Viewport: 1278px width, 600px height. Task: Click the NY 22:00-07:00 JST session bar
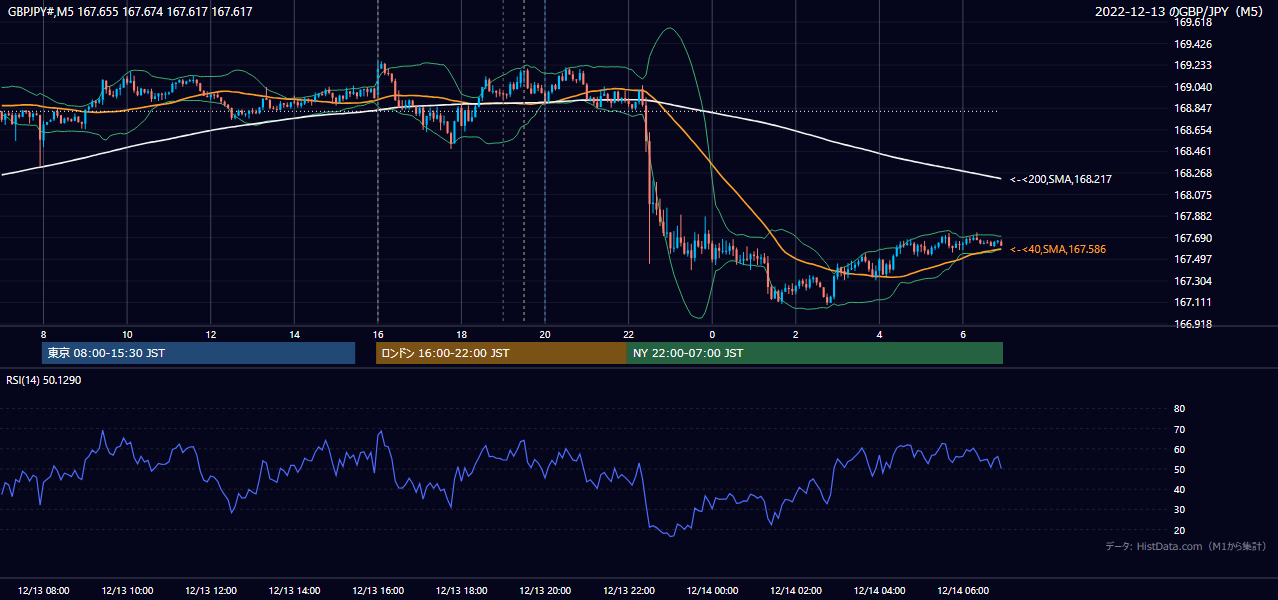click(815, 353)
